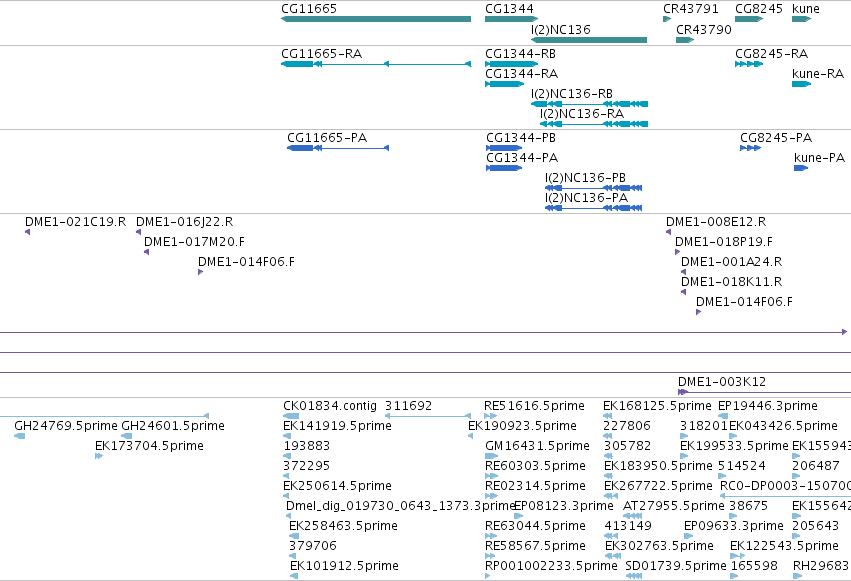Select protein CG1344-PB
This screenshot has width=851, height=581.
point(520,138)
